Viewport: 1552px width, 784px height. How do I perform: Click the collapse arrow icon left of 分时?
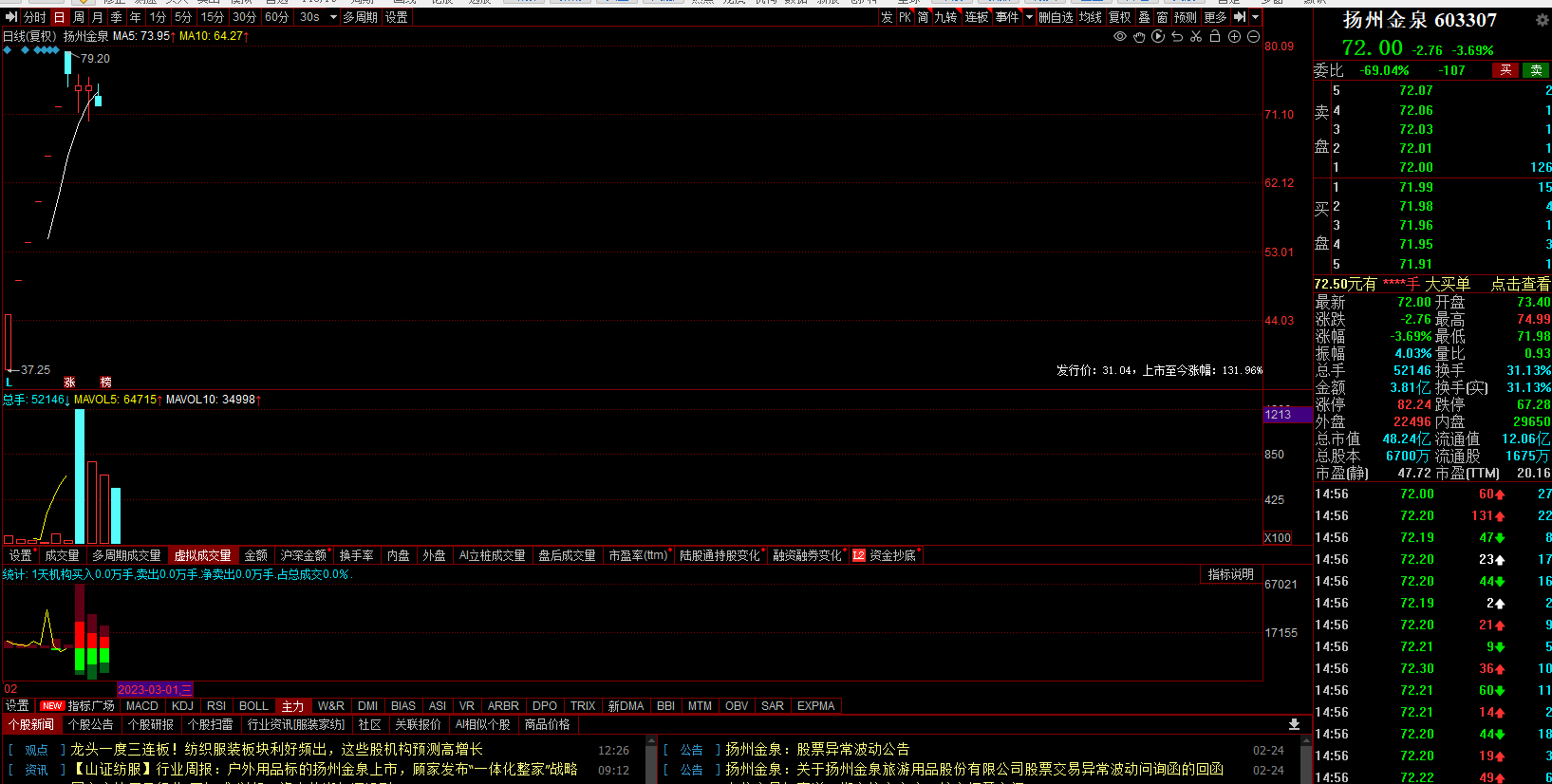tap(11, 17)
